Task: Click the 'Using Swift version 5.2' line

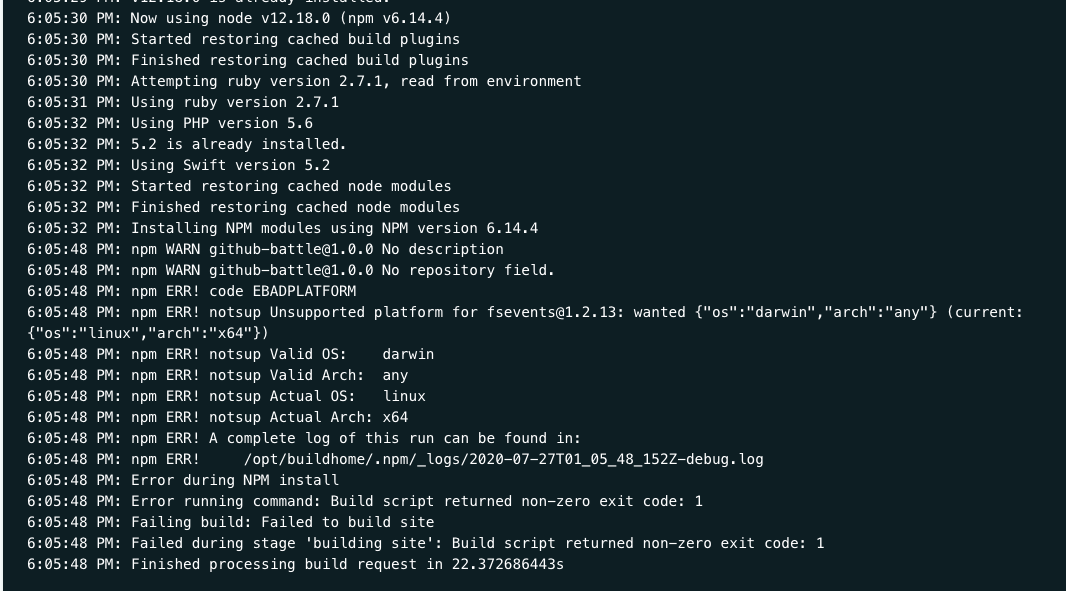Action: pyautogui.click(x=230, y=165)
